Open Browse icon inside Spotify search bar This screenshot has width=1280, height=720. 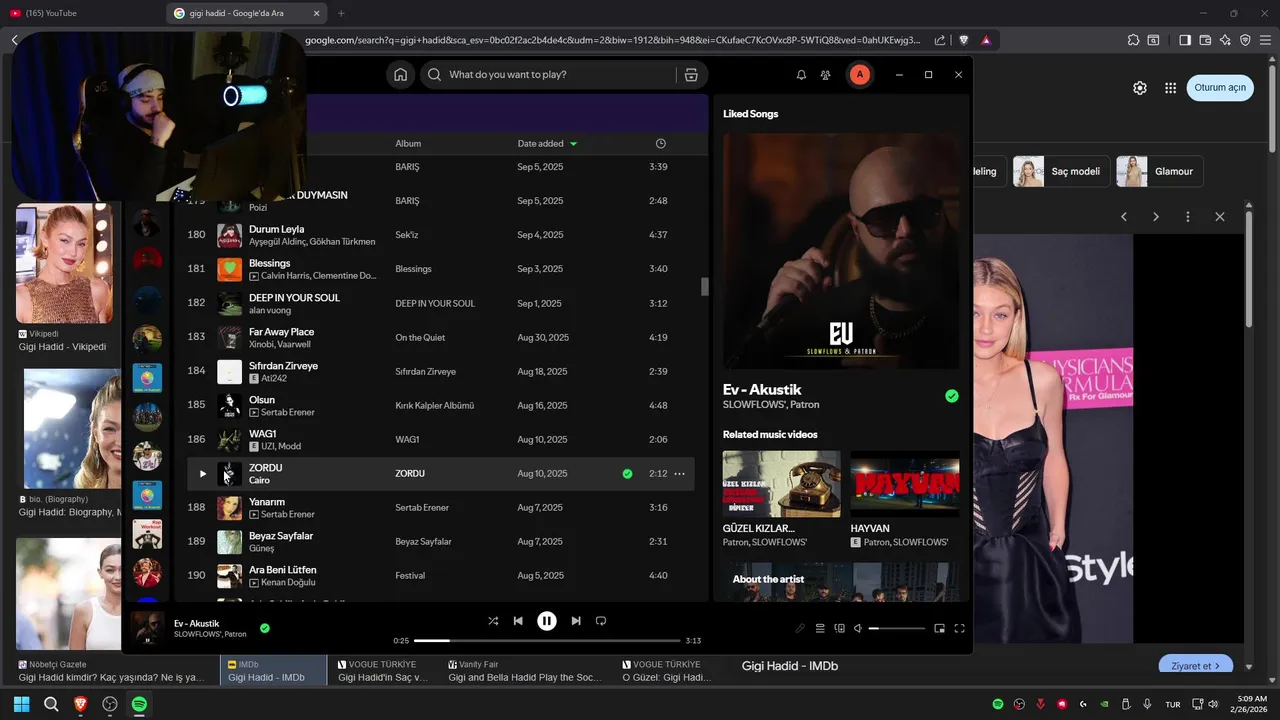[x=690, y=75]
